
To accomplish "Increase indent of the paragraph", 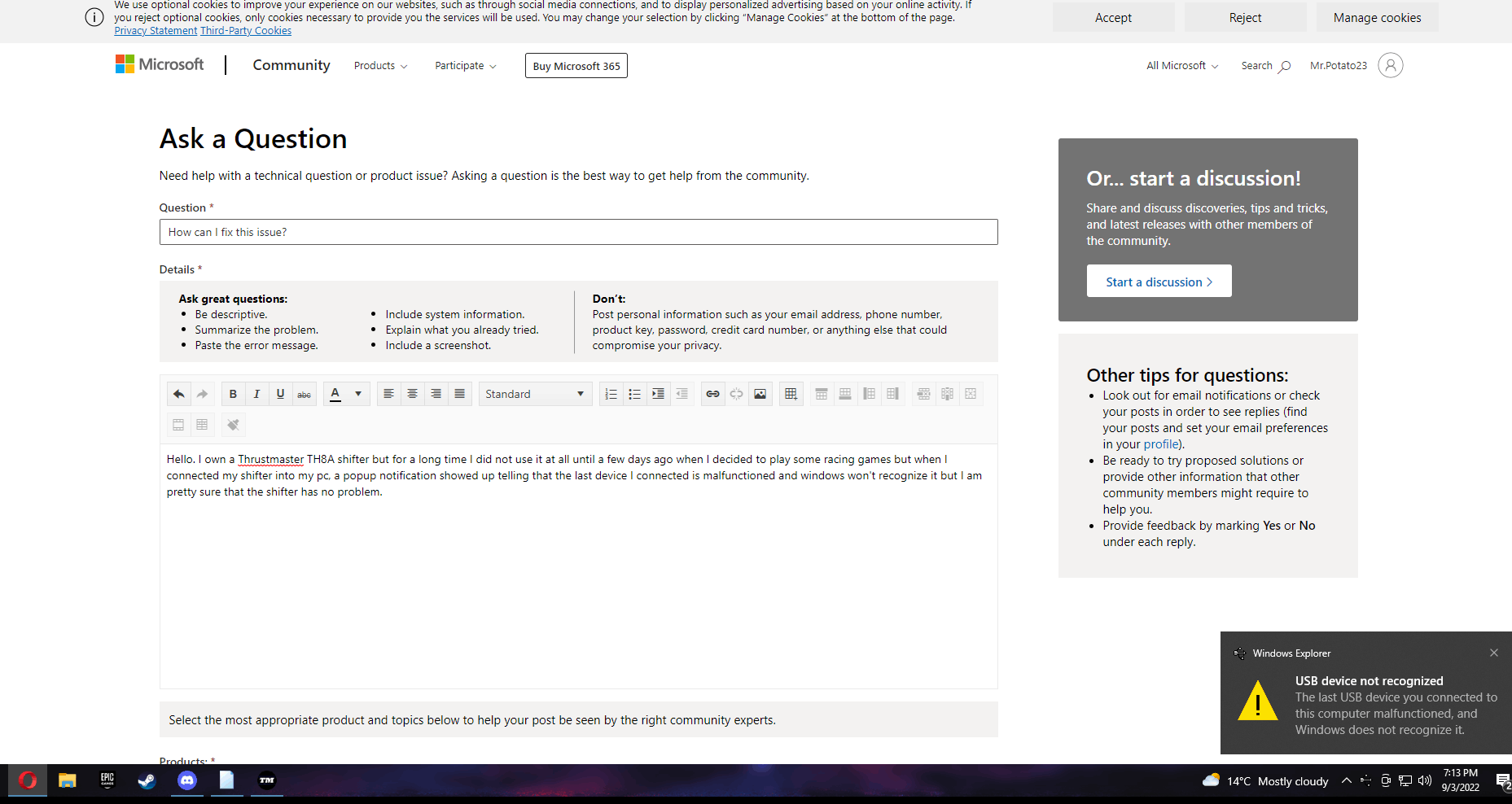I will [x=658, y=394].
